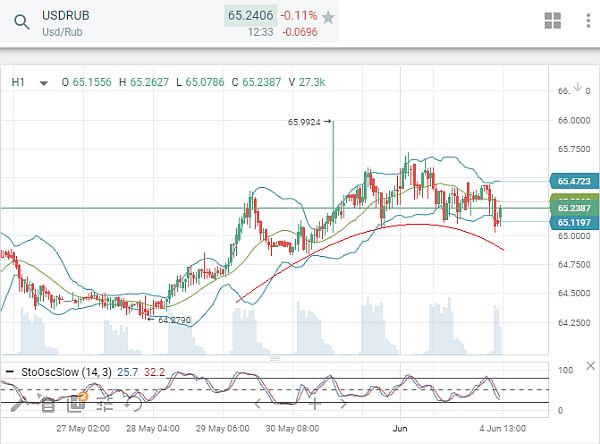Select the 65.1197 lower band price label
This screenshot has height=444, width=600.
click(x=574, y=222)
